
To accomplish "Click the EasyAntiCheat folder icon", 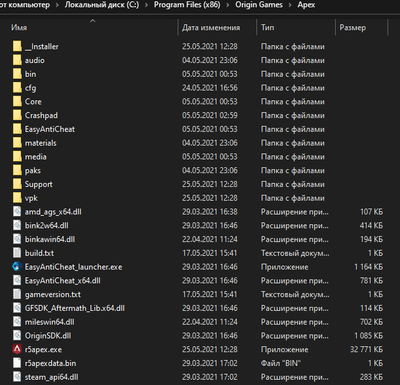I will (17, 129).
